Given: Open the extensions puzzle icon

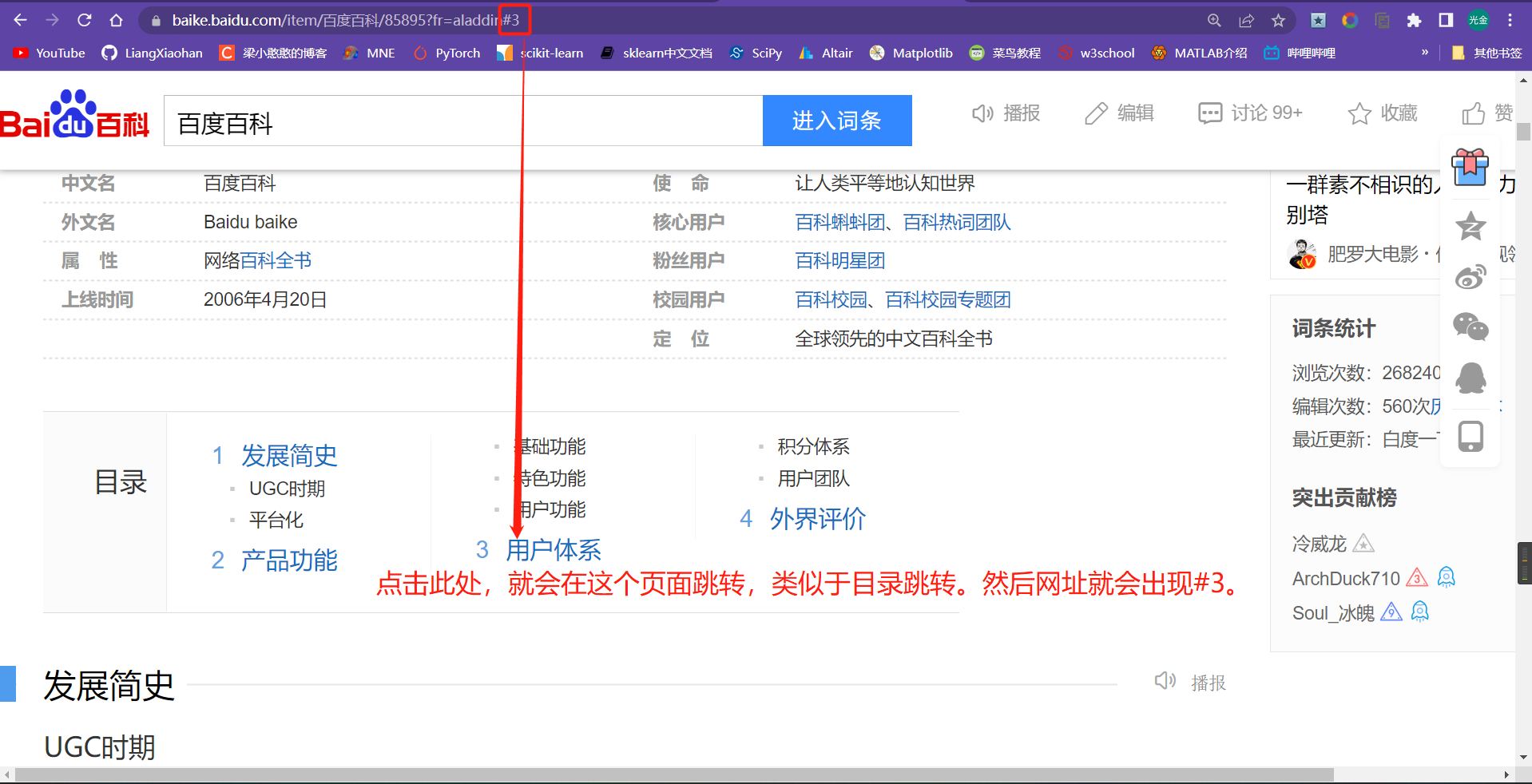Looking at the screenshot, I should pos(1414,21).
